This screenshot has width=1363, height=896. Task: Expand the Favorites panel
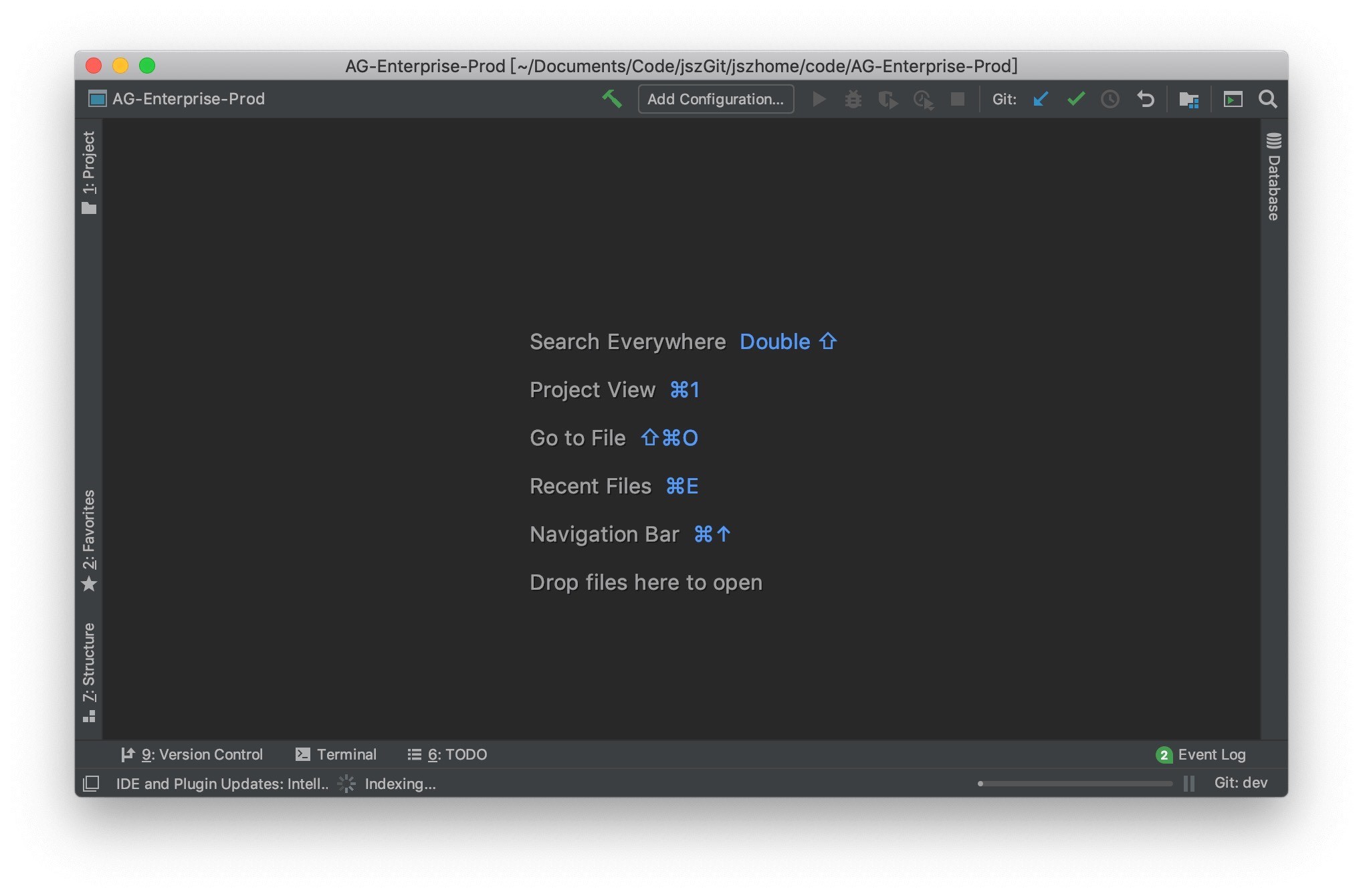tap(89, 540)
